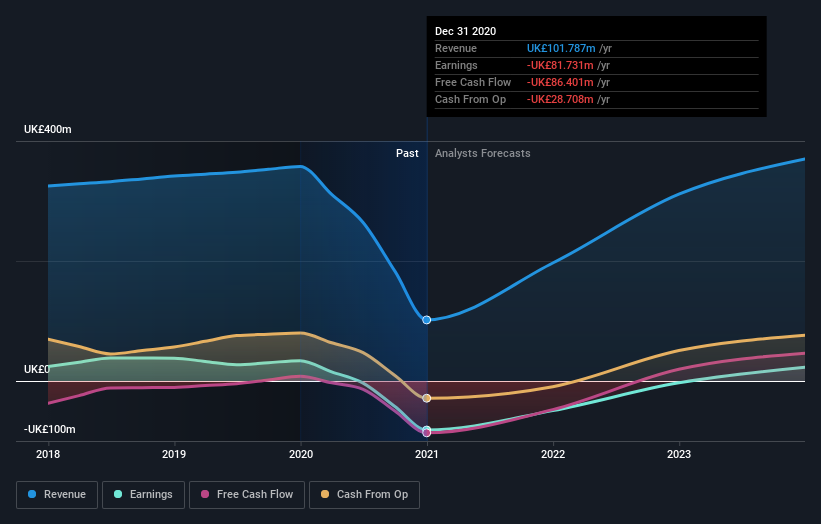Click the Past section label
Viewport: 821px width, 524px height.
(x=407, y=153)
